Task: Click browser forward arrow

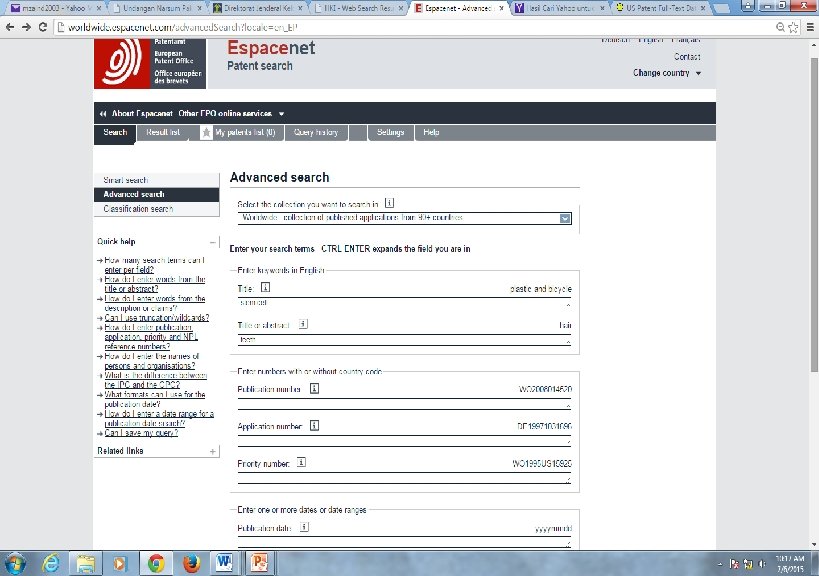Action: (x=27, y=27)
